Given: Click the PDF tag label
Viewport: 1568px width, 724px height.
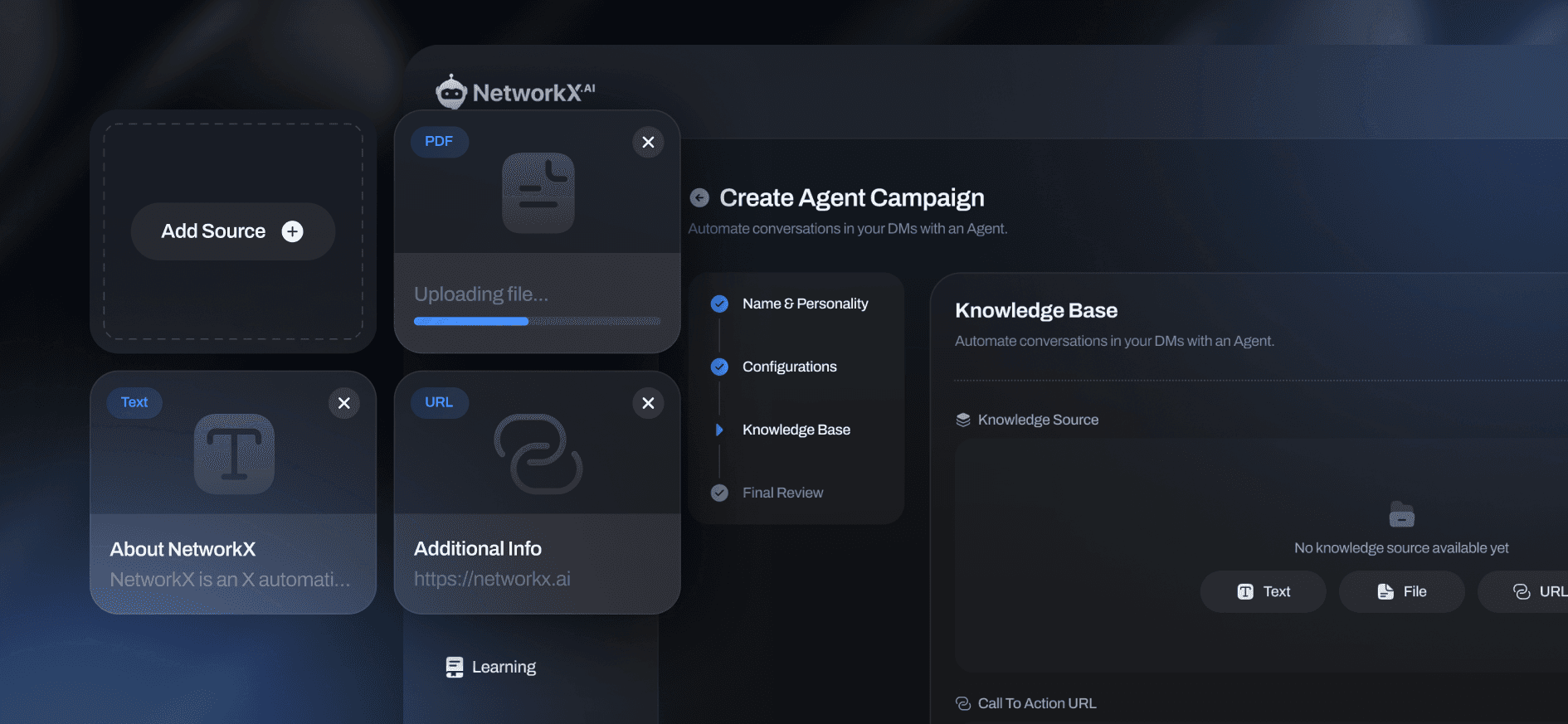Looking at the screenshot, I should click(x=439, y=142).
